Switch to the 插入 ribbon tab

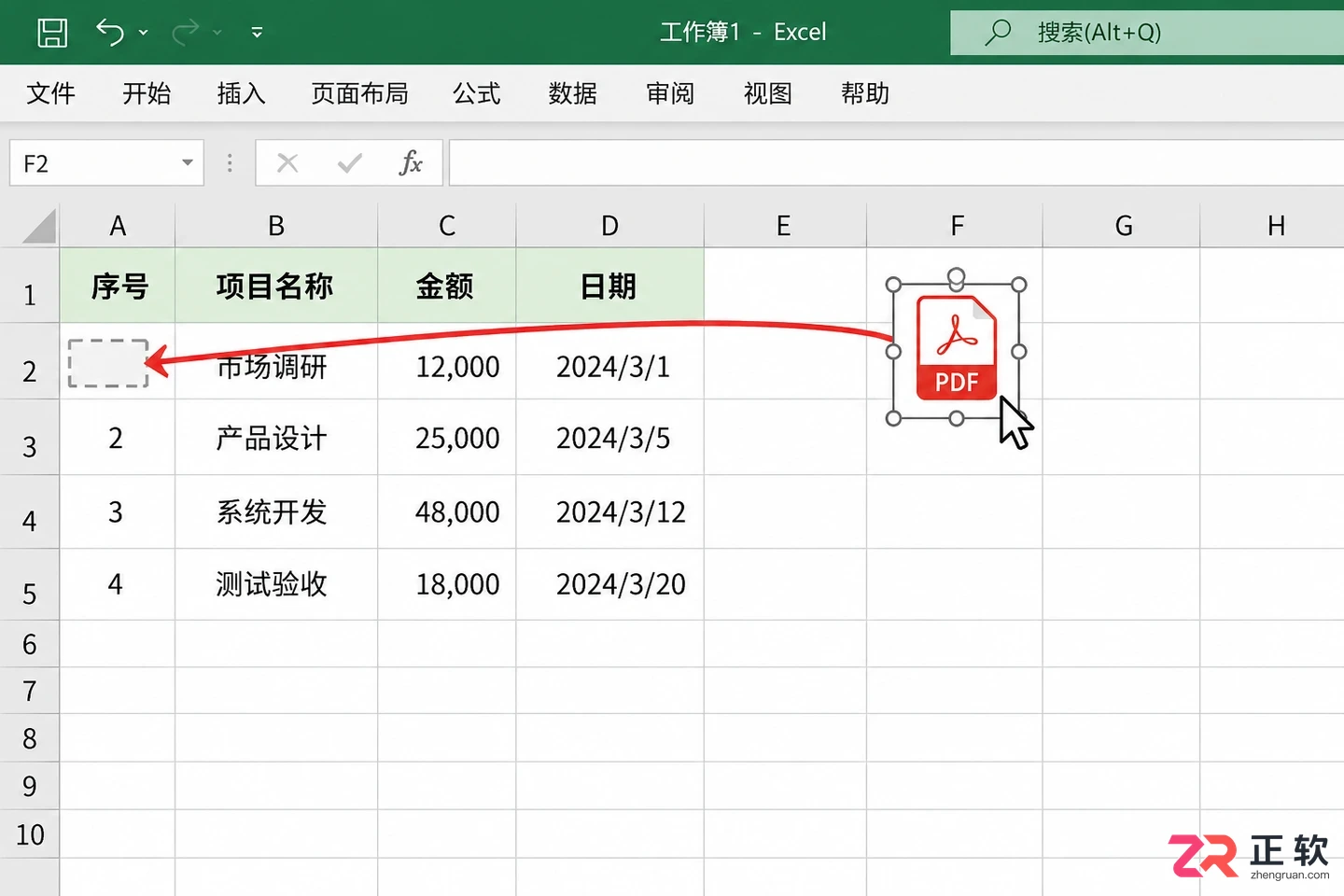pos(242,93)
